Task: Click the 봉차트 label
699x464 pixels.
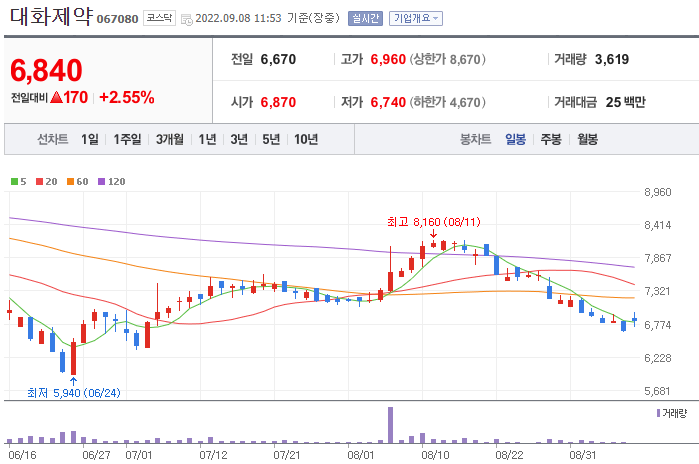Action: (475, 140)
